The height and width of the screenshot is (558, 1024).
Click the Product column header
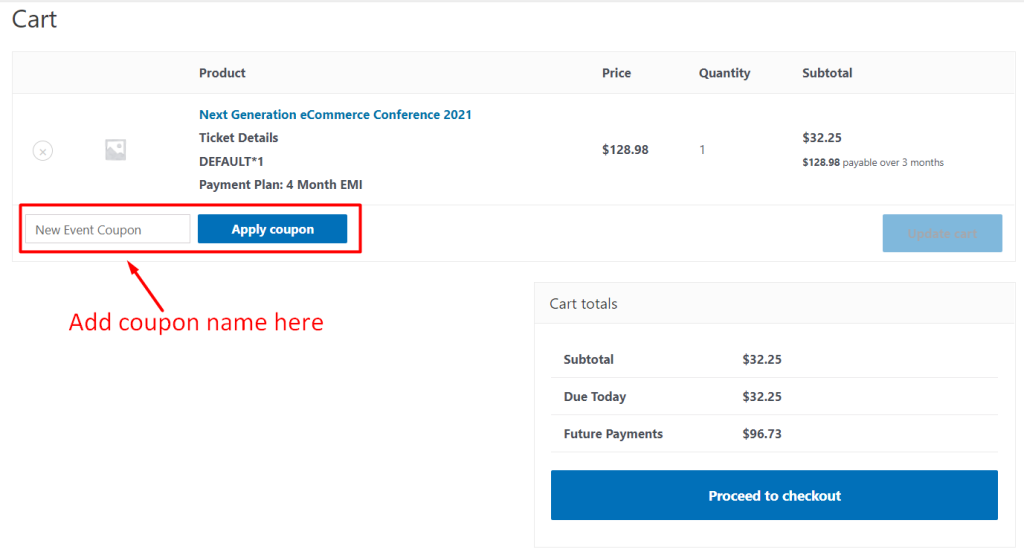(x=222, y=73)
